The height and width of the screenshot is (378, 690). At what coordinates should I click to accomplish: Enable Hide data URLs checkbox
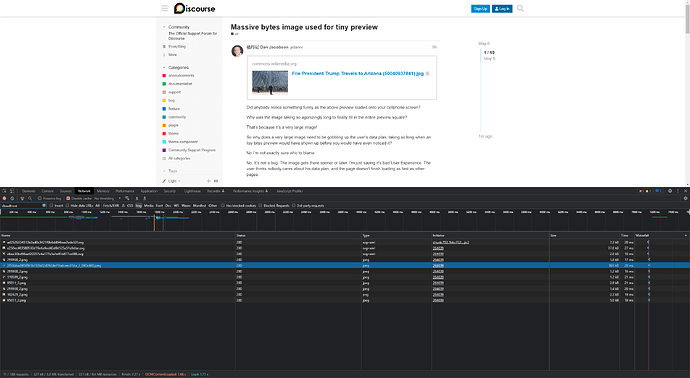pos(68,206)
